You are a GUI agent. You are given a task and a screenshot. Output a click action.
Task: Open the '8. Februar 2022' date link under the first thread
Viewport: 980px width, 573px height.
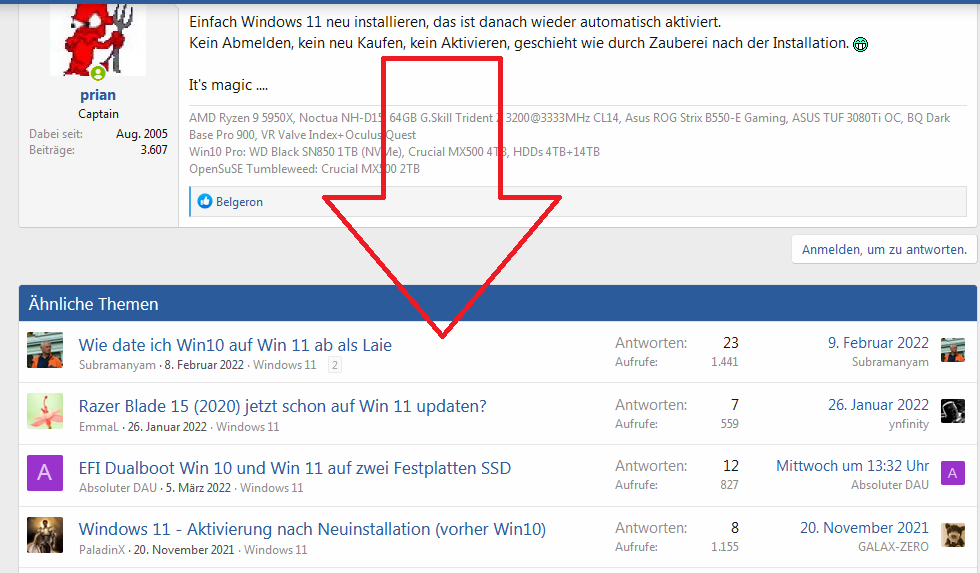click(x=204, y=365)
